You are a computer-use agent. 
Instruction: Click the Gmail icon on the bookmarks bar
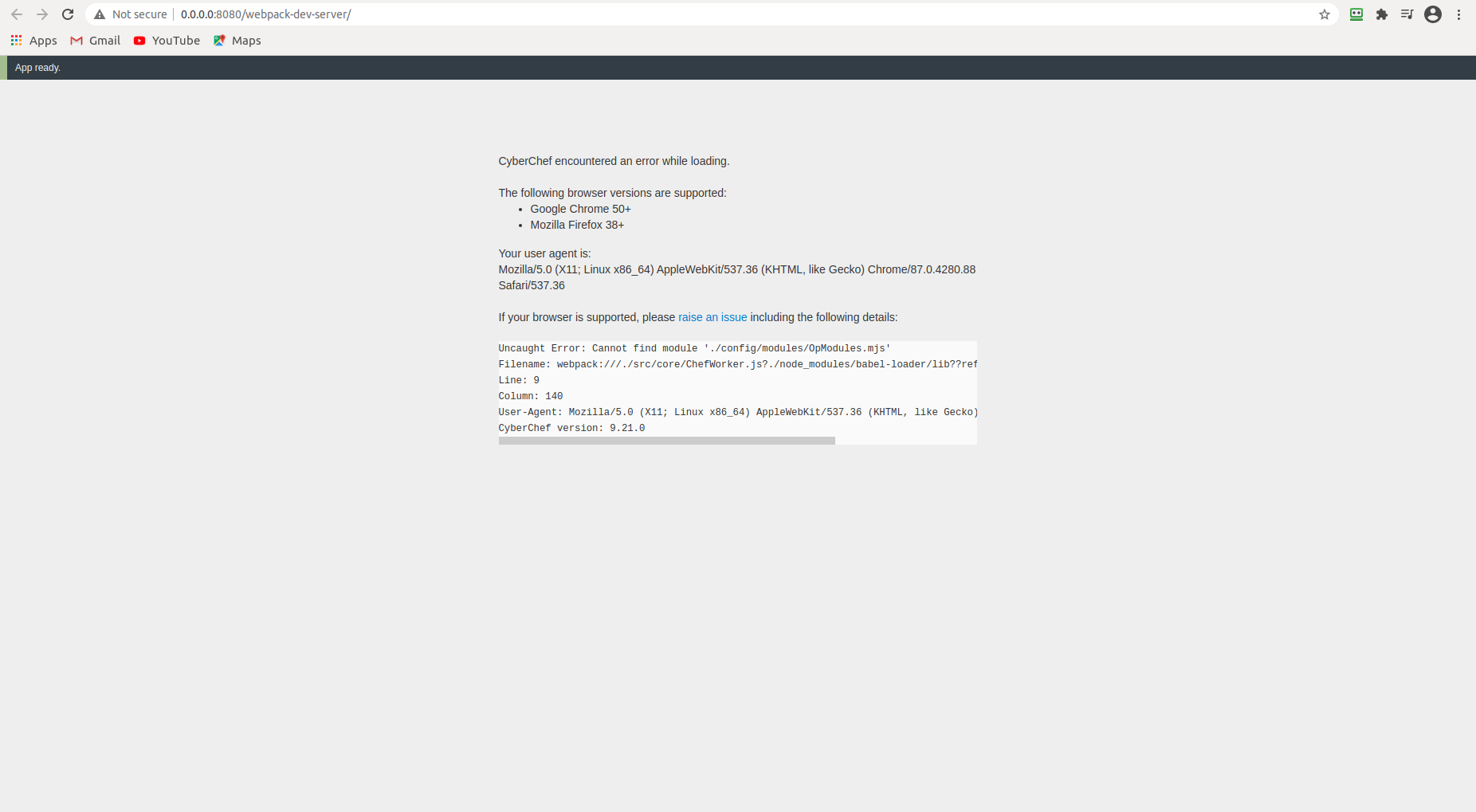point(77,40)
